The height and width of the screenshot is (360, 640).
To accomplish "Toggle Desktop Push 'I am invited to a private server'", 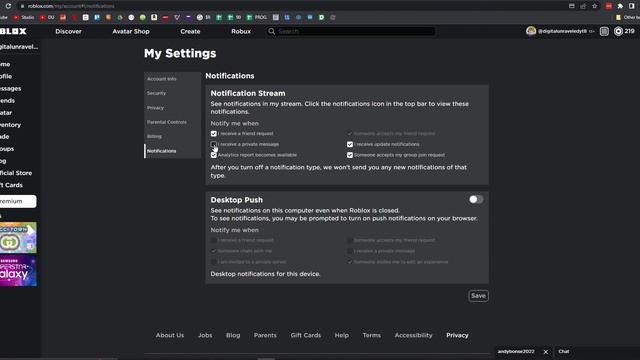I will [x=213, y=262].
